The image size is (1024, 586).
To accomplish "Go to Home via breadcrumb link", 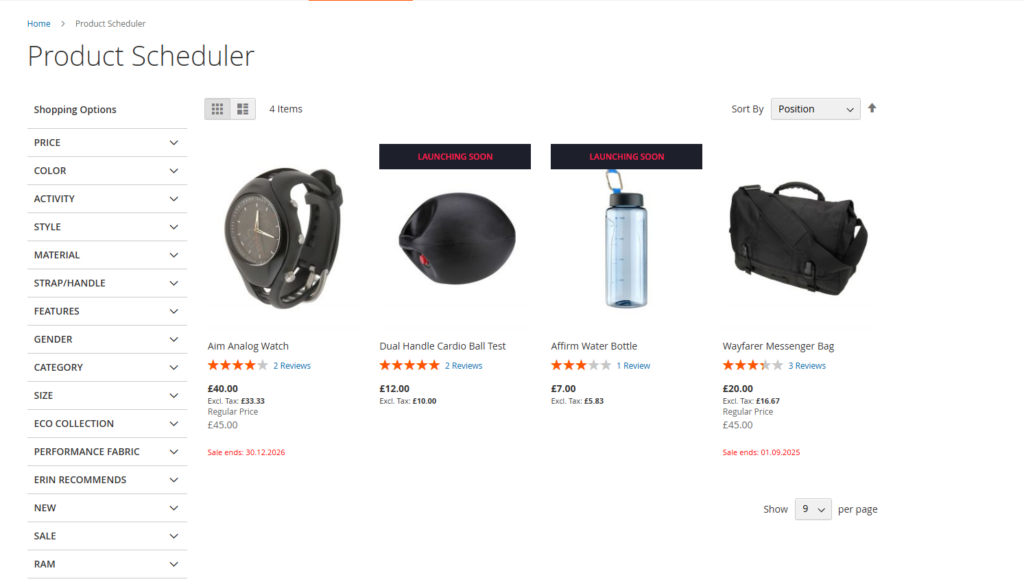I will [39, 24].
